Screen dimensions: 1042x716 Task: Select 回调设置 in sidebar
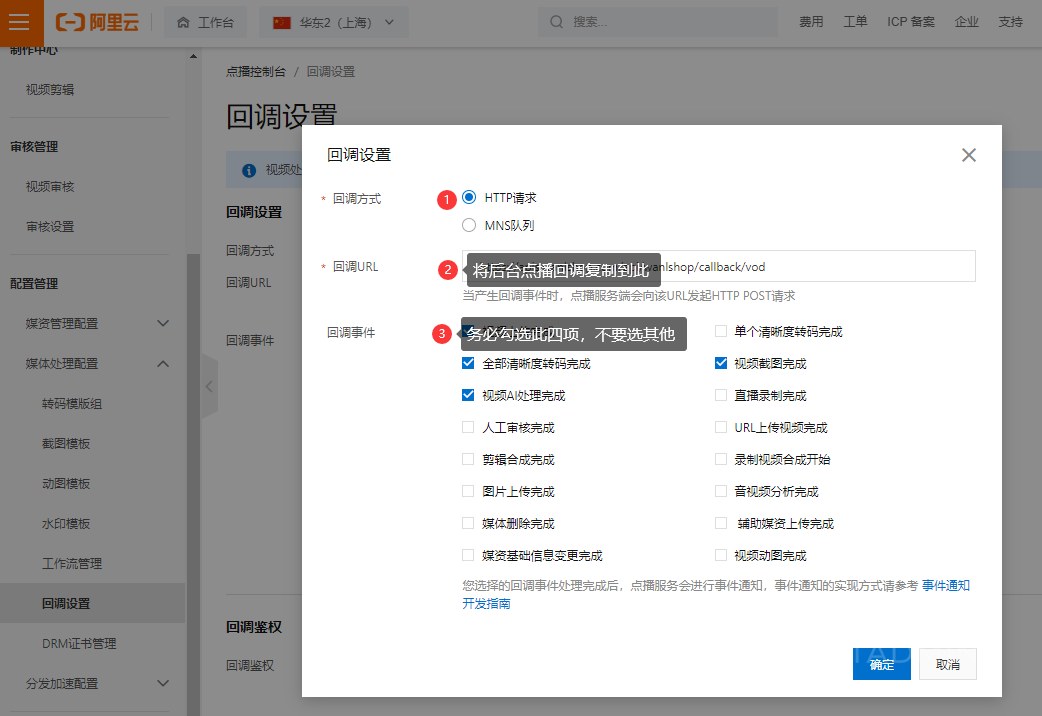pyautogui.click(x=93, y=603)
